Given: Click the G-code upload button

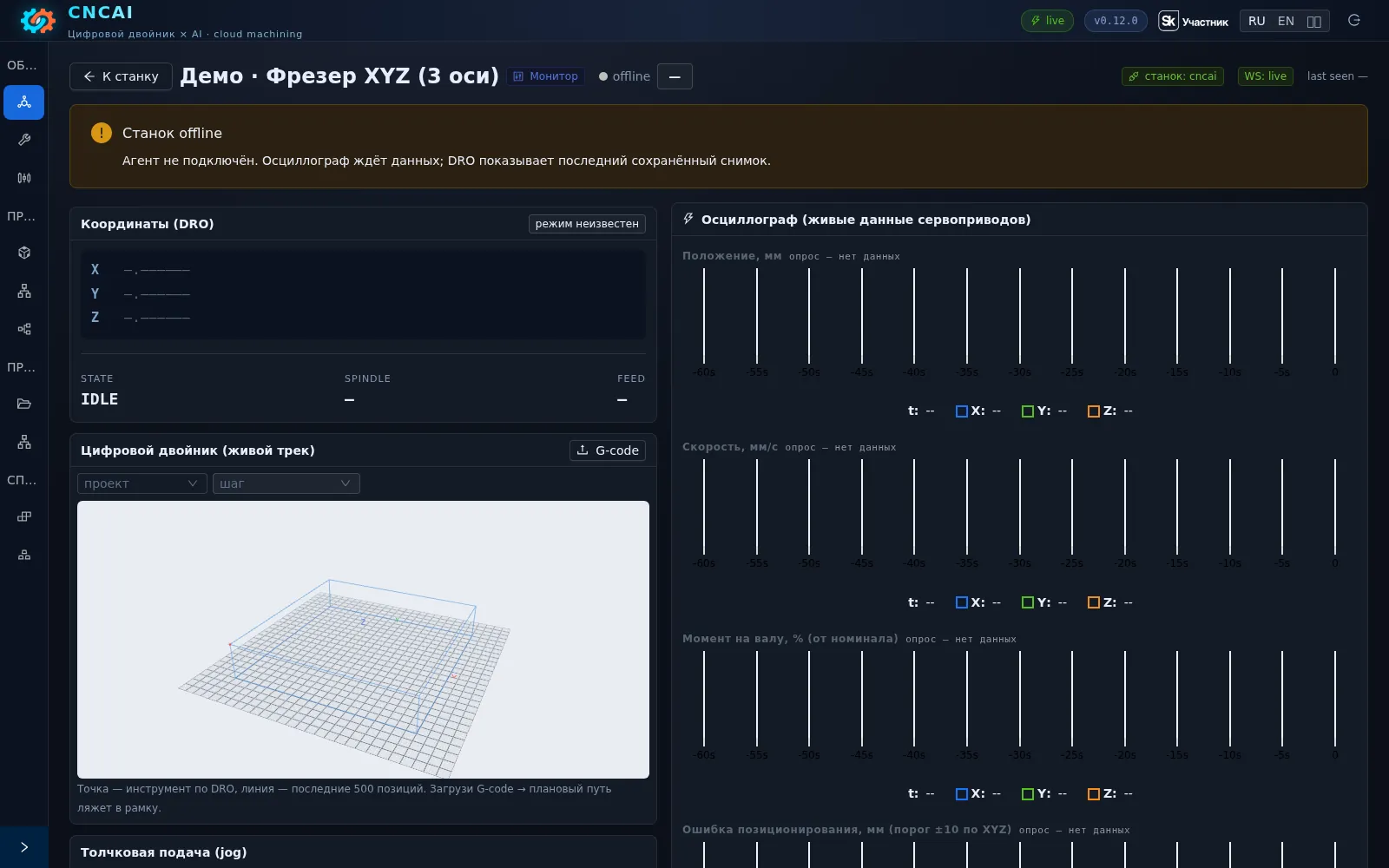Looking at the screenshot, I should coord(608,450).
